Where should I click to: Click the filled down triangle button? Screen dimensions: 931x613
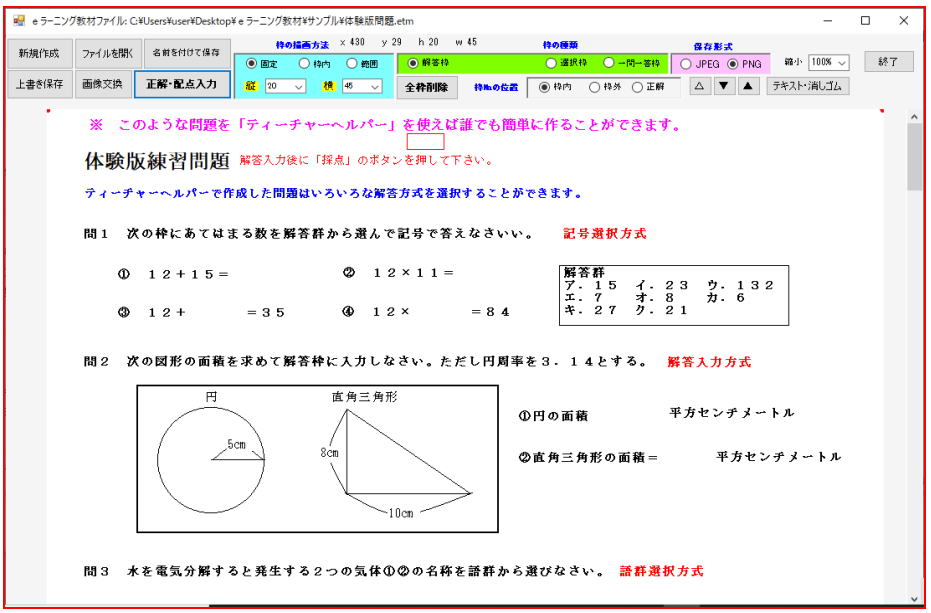point(724,87)
